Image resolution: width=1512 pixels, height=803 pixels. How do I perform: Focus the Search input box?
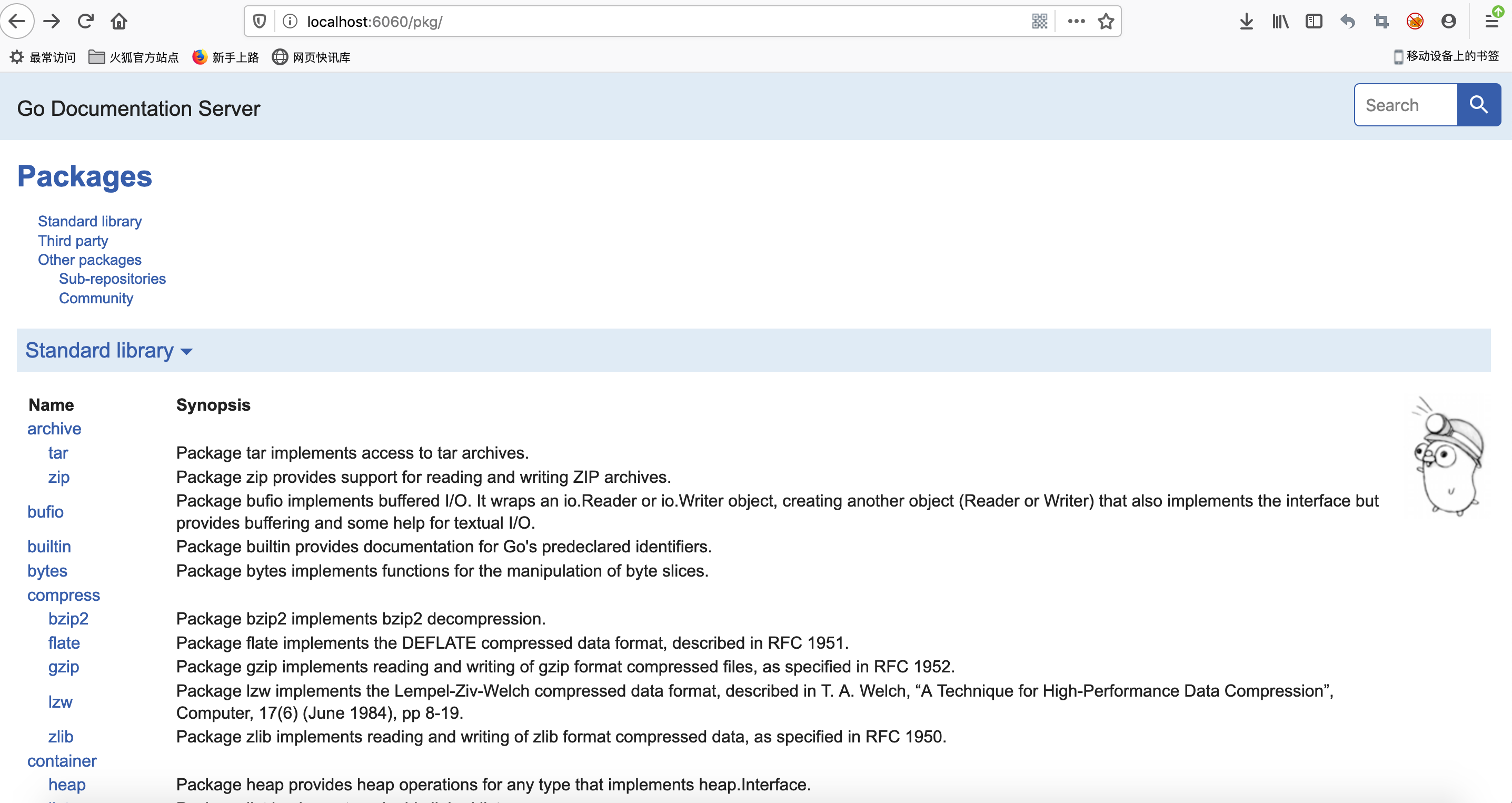(x=1406, y=105)
